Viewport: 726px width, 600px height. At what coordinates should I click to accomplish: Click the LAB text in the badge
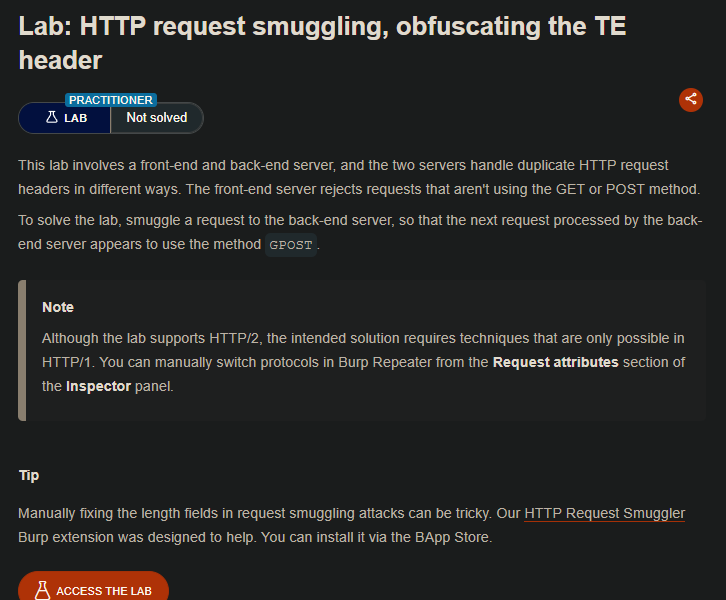click(76, 118)
